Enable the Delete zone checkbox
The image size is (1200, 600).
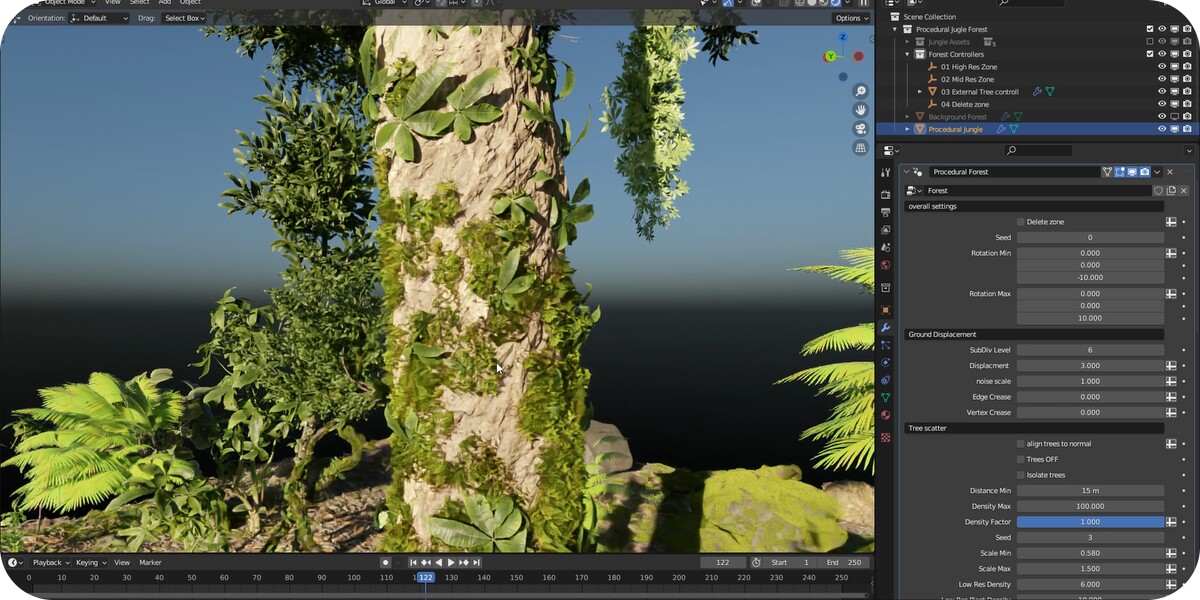(x=1020, y=222)
